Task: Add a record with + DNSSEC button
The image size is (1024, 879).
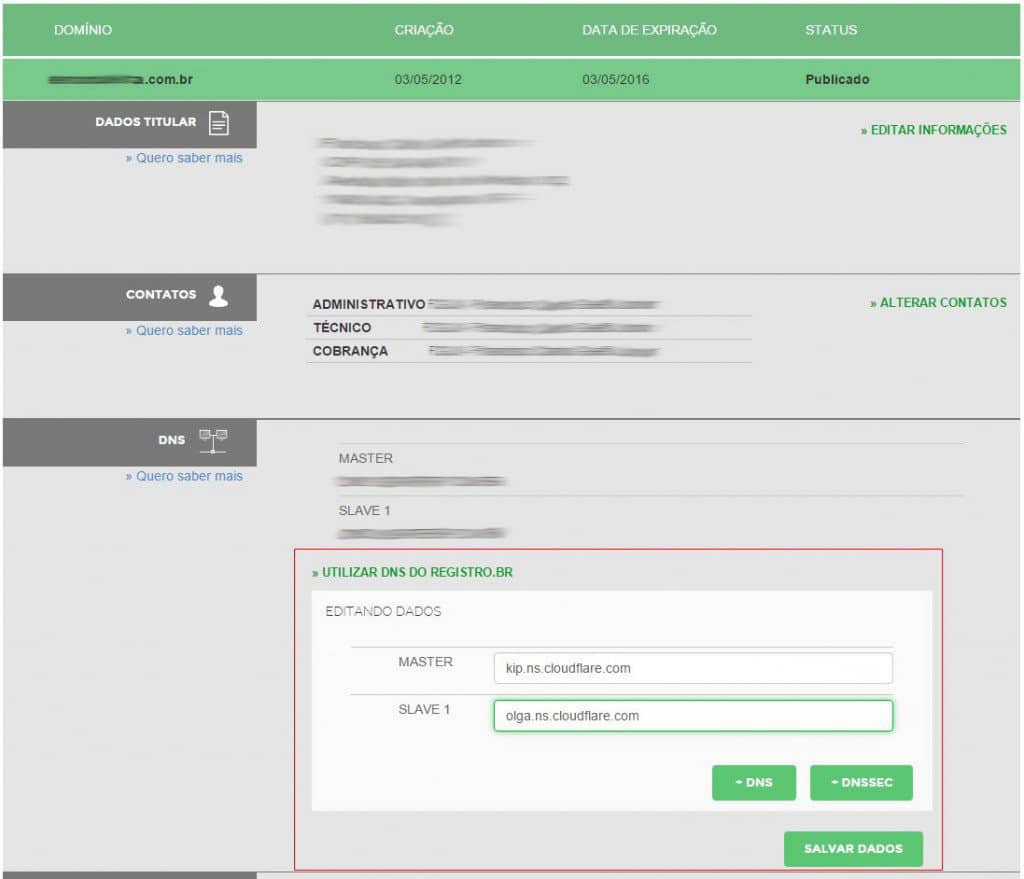Action: 861,782
